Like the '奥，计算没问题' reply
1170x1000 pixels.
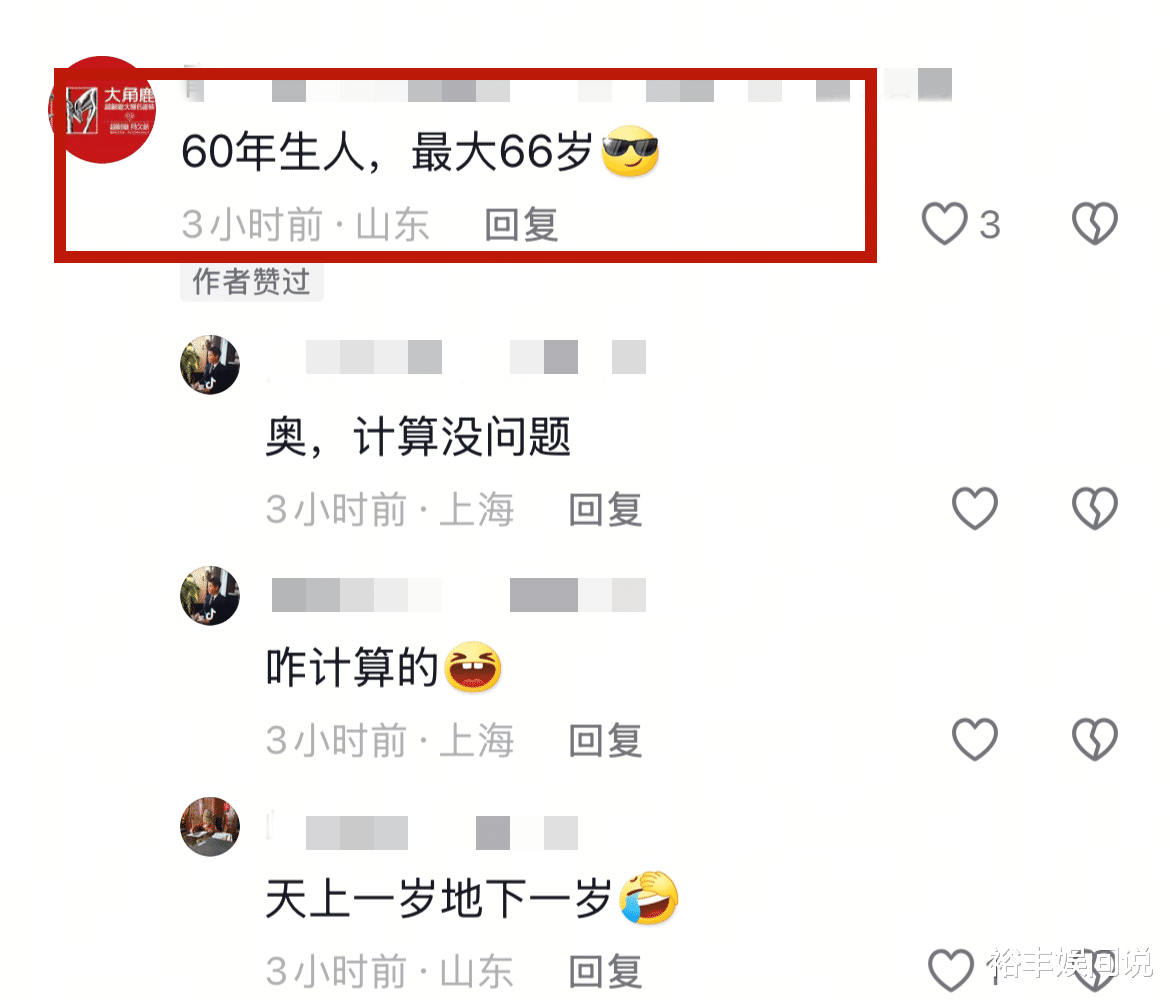(x=975, y=508)
